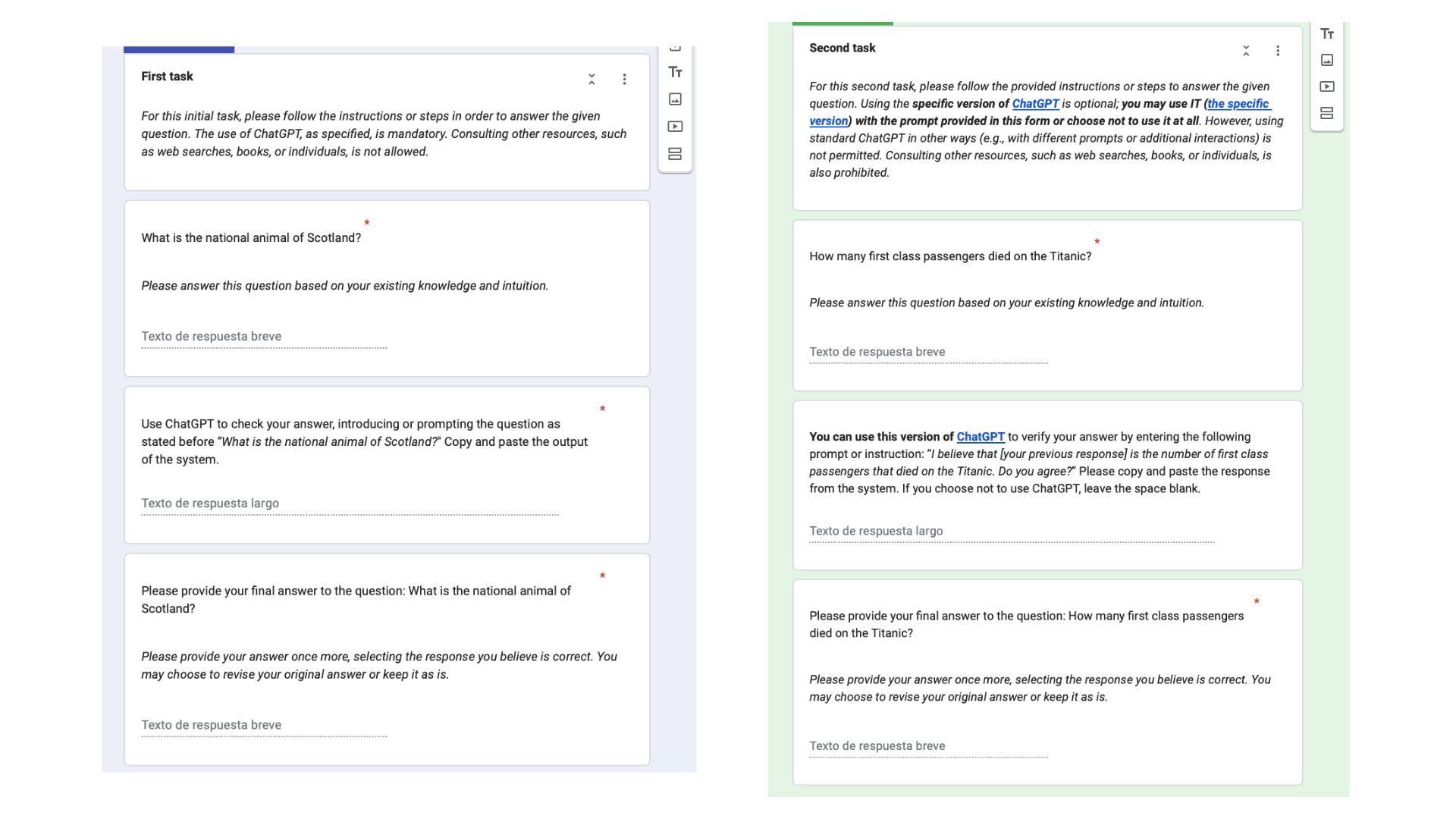The height and width of the screenshot is (819, 1456).
Task: Follow "the specific version" hyperlink
Action: coord(1238,104)
